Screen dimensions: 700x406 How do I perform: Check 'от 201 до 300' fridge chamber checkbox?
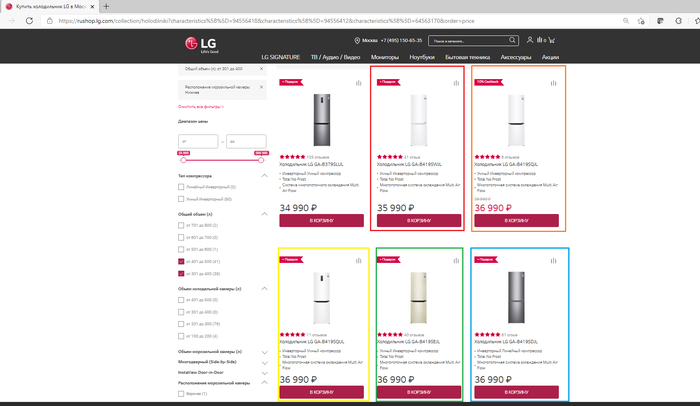click(181, 324)
